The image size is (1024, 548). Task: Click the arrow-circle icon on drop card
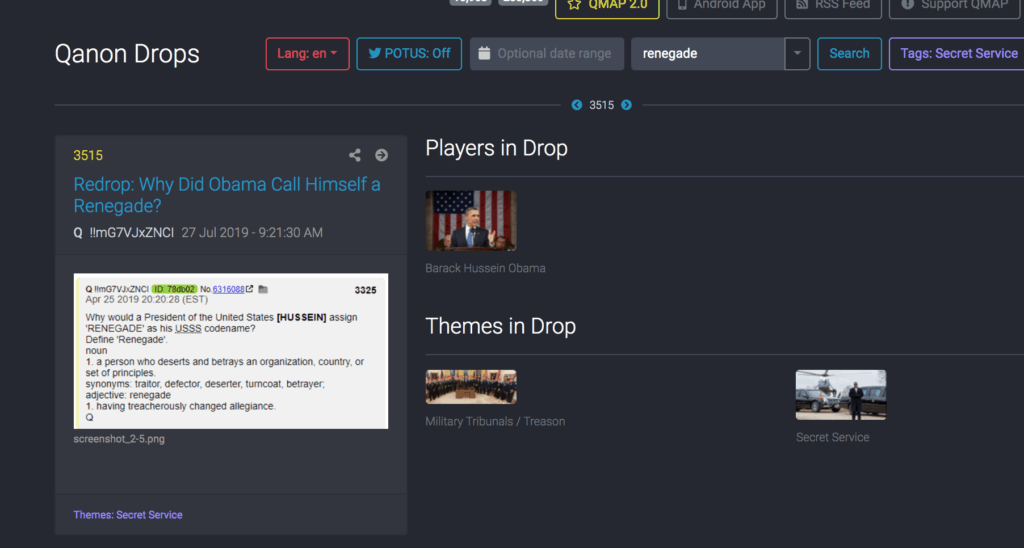[x=381, y=155]
